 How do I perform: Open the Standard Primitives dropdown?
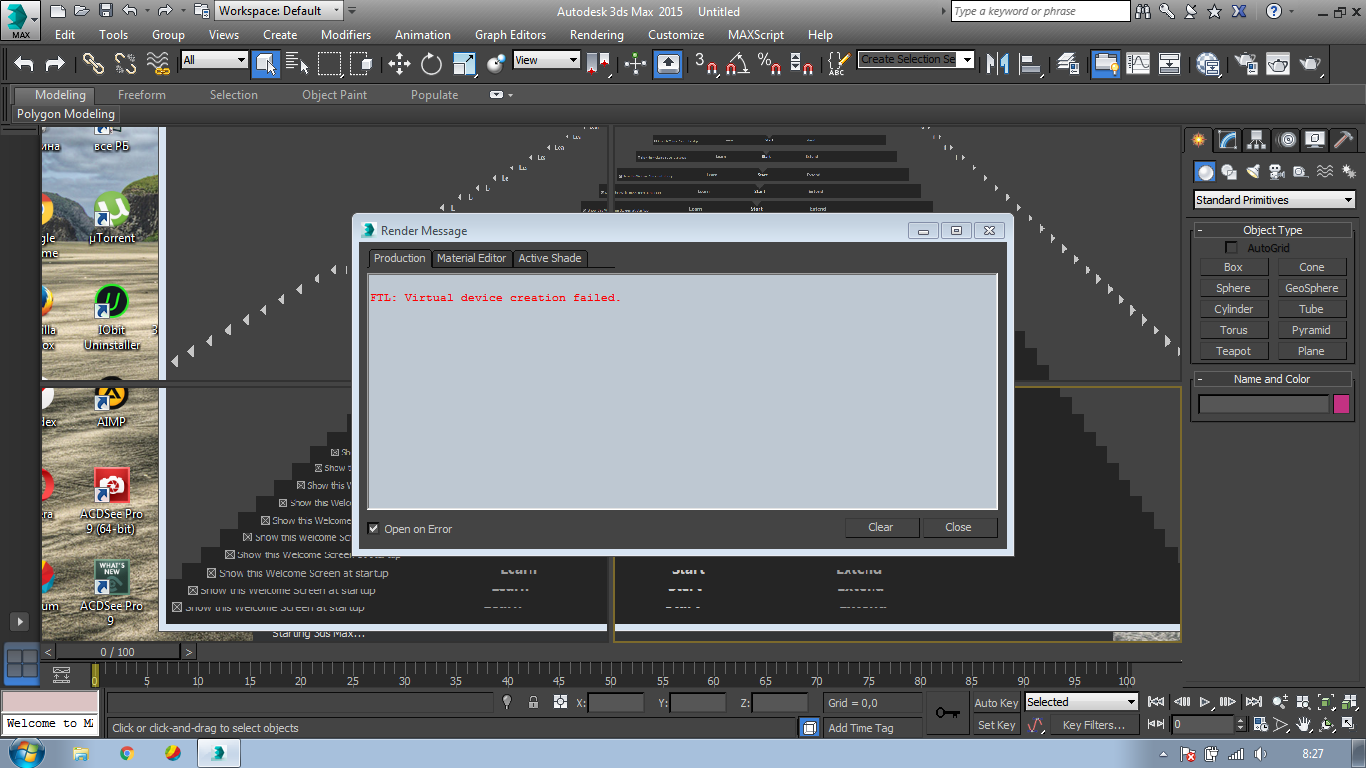coord(1274,200)
